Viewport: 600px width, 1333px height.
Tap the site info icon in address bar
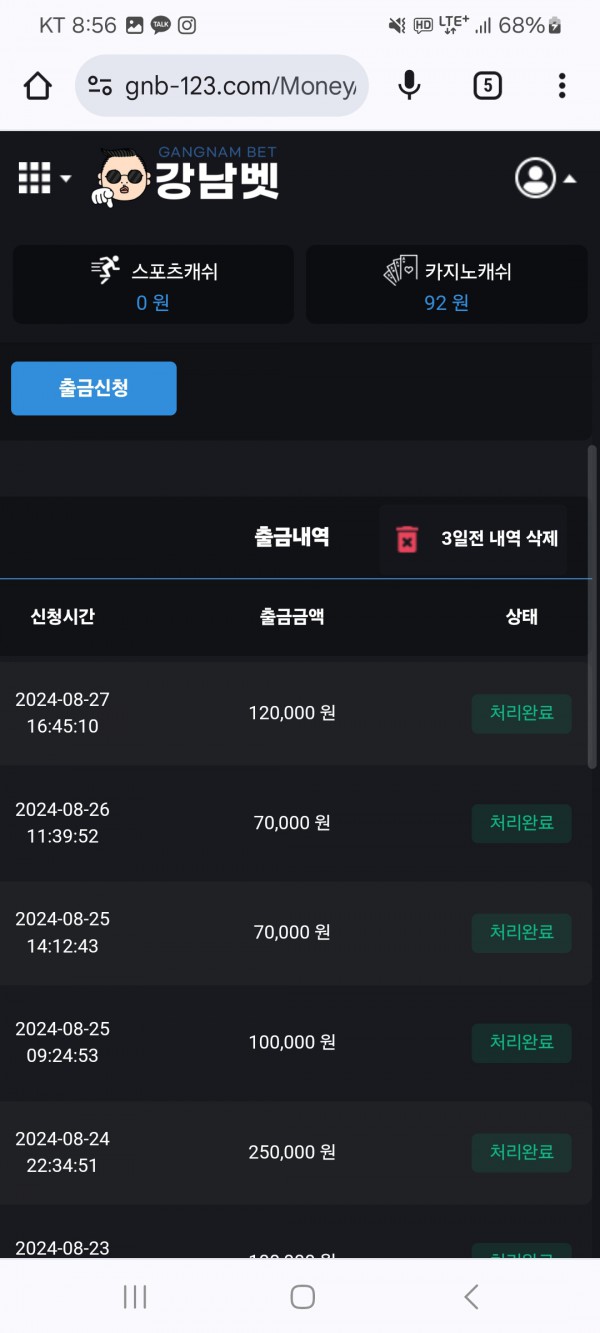100,86
